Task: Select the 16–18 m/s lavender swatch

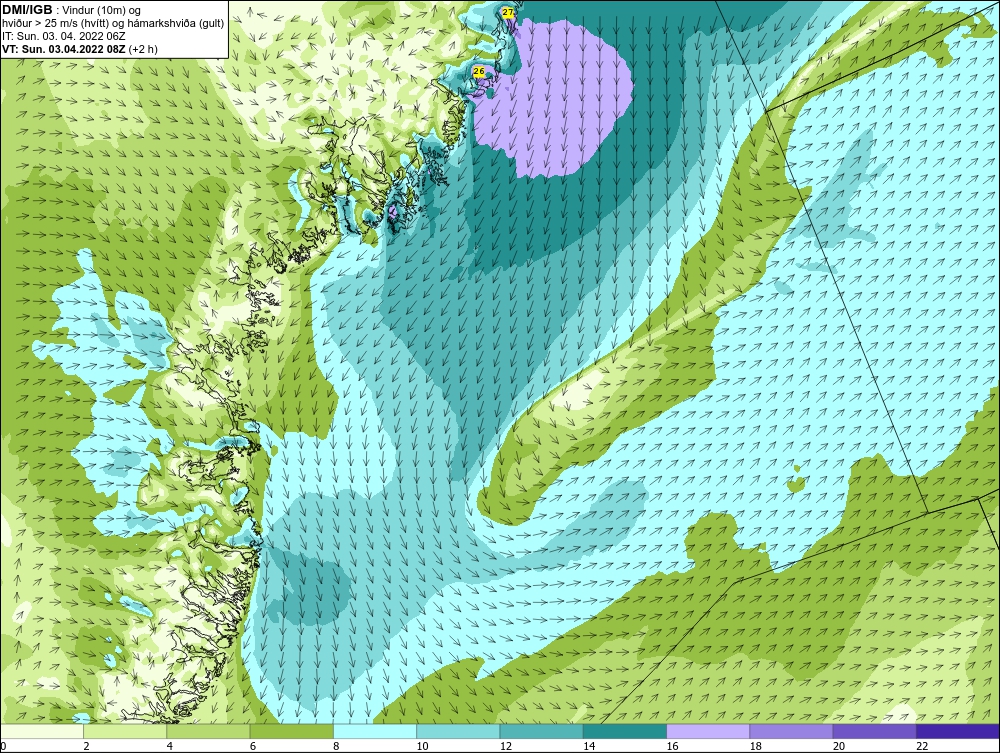Action: click(x=708, y=731)
